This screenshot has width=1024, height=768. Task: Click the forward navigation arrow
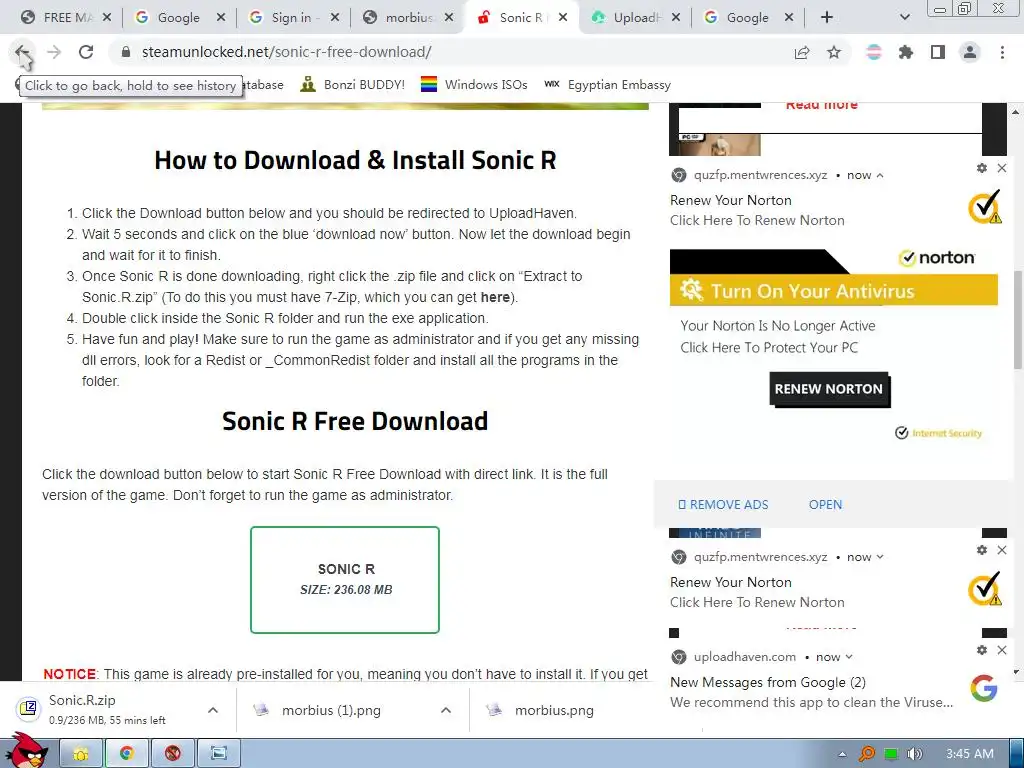(54, 52)
